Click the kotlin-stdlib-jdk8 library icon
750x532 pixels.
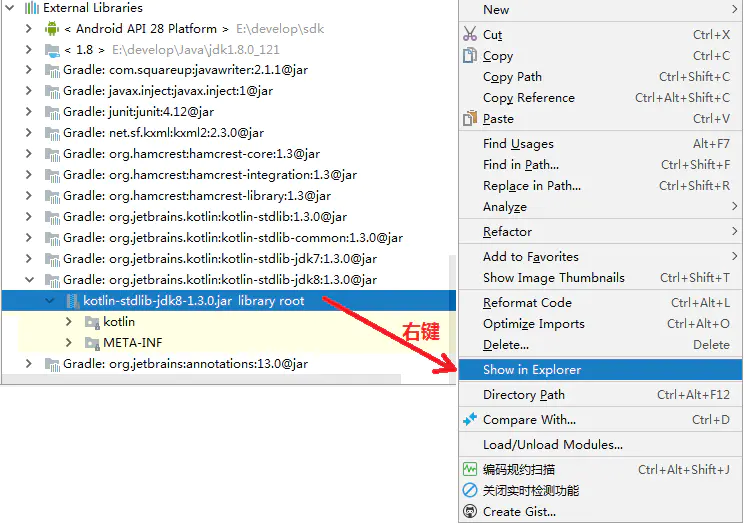[x=52, y=281]
